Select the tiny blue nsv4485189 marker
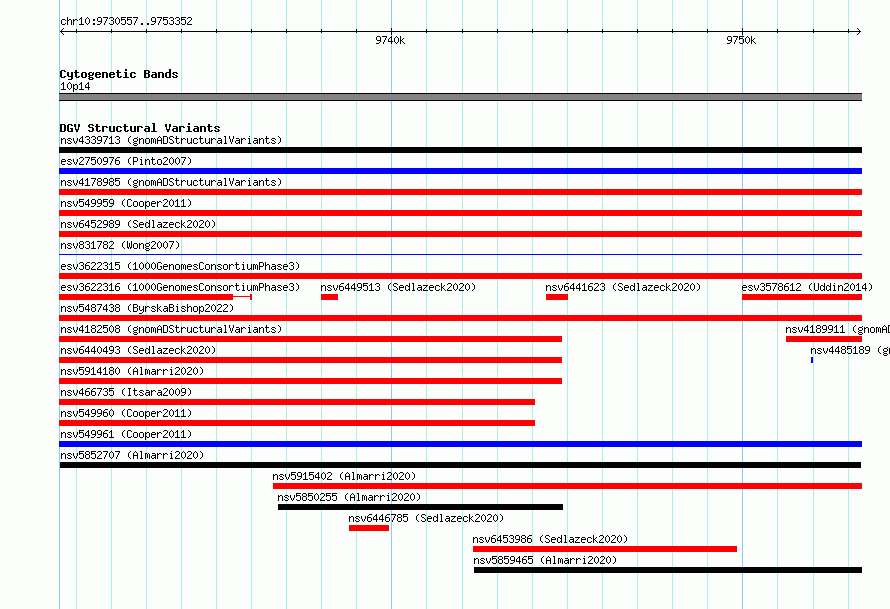890x609 pixels. [812, 360]
